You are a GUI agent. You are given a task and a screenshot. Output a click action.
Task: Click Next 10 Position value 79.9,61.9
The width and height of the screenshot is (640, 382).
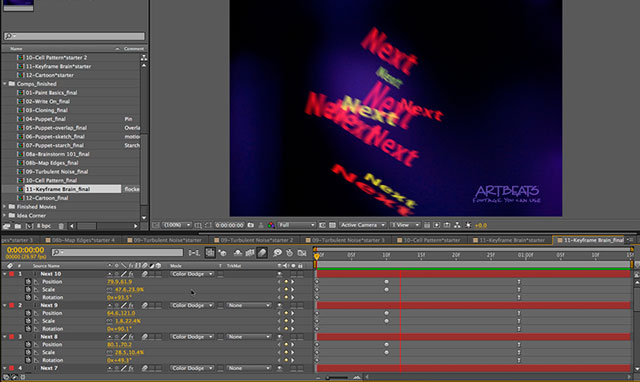(119, 282)
